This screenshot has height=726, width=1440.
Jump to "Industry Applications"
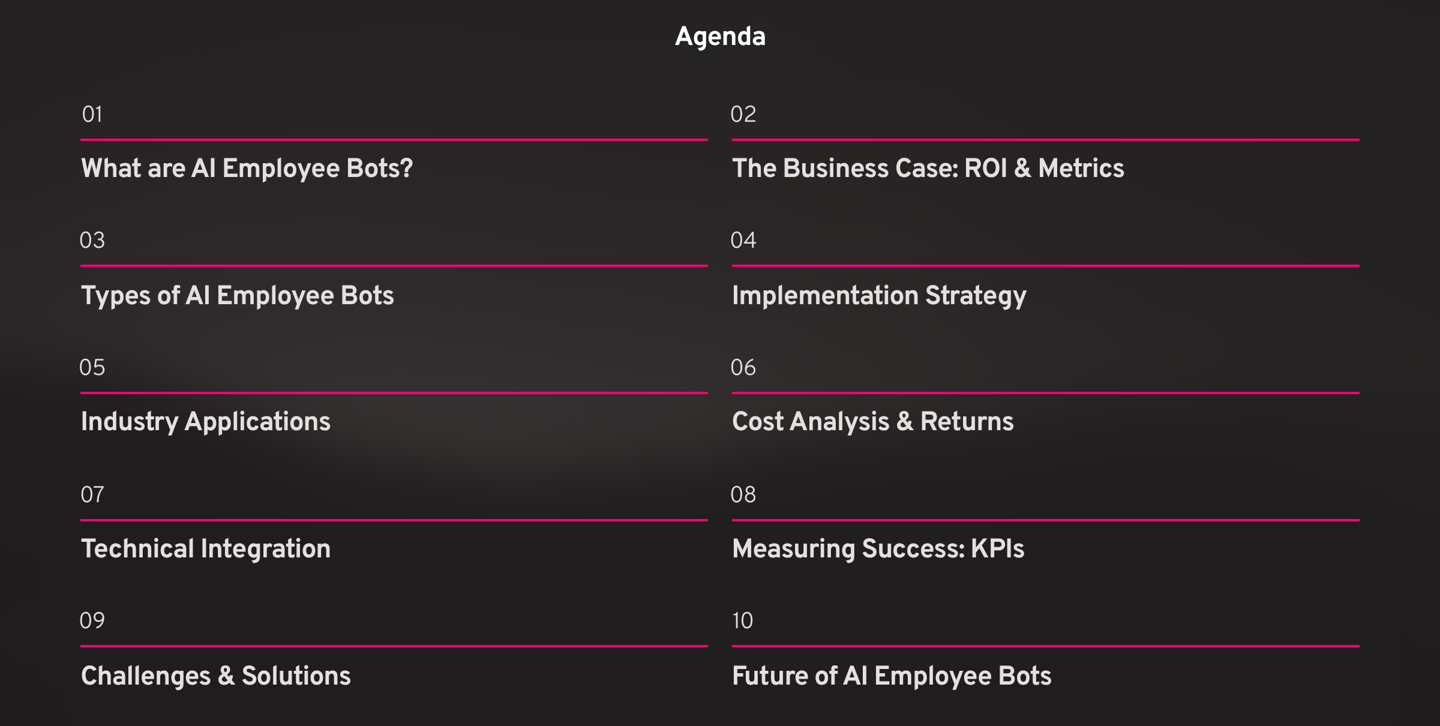click(205, 422)
